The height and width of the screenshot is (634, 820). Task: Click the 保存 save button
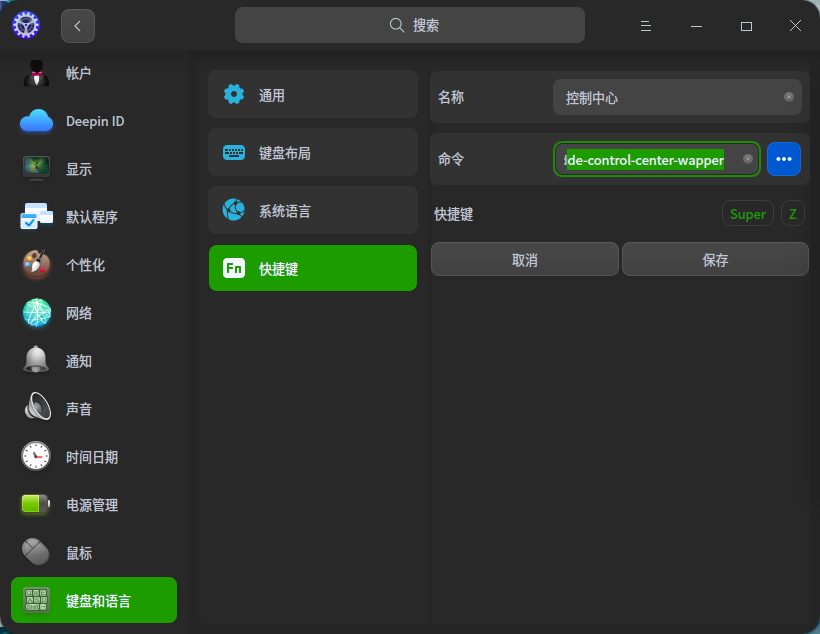[715, 259]
